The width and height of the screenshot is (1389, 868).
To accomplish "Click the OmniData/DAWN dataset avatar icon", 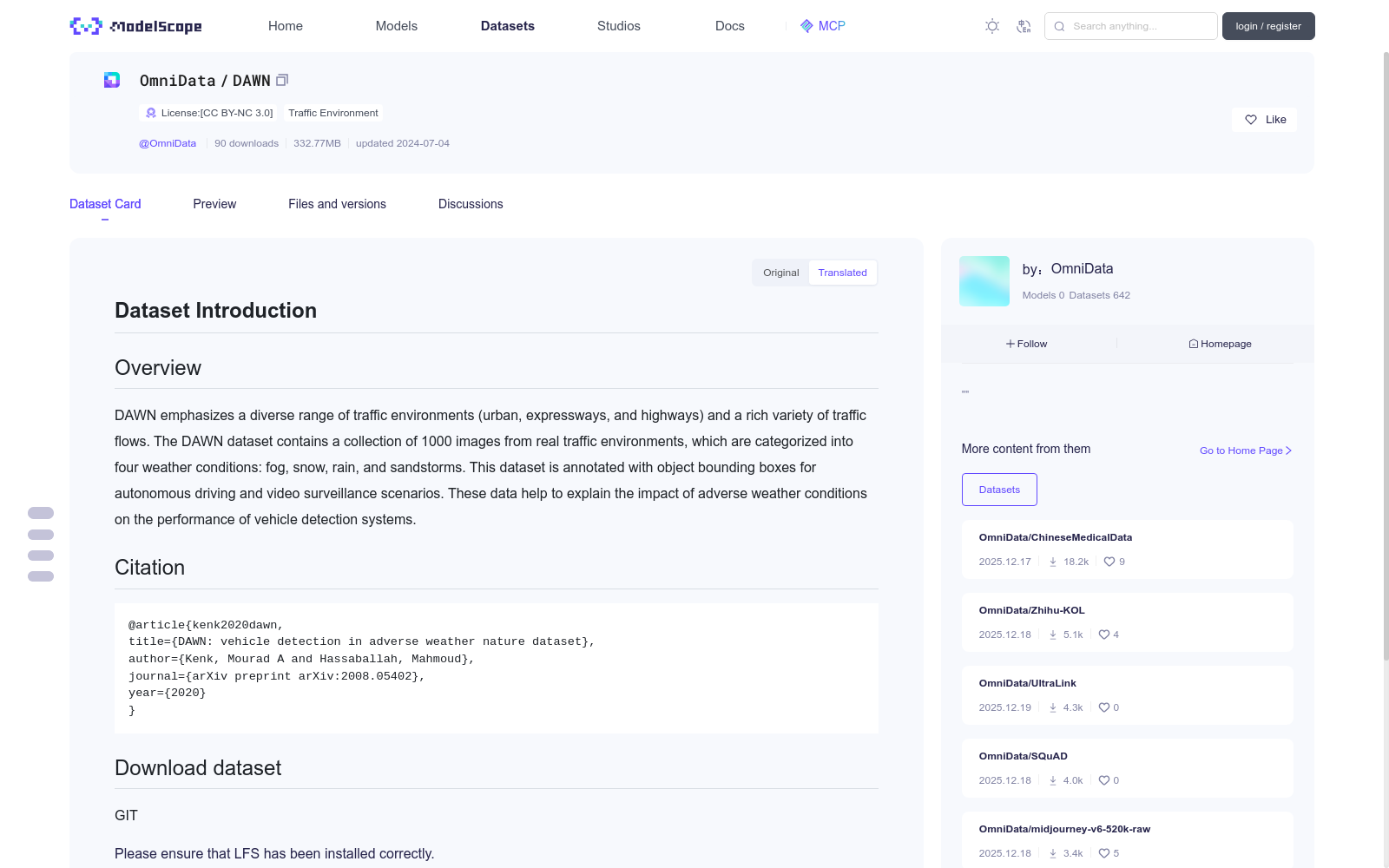I will pos(112,81).
